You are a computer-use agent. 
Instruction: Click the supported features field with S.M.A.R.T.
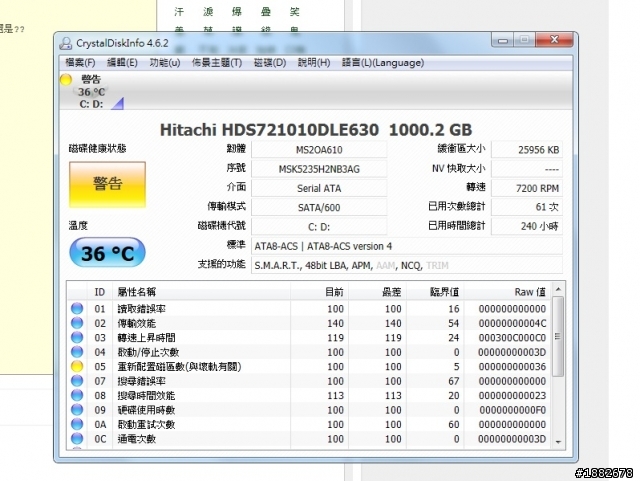click(x=407, y=265)
